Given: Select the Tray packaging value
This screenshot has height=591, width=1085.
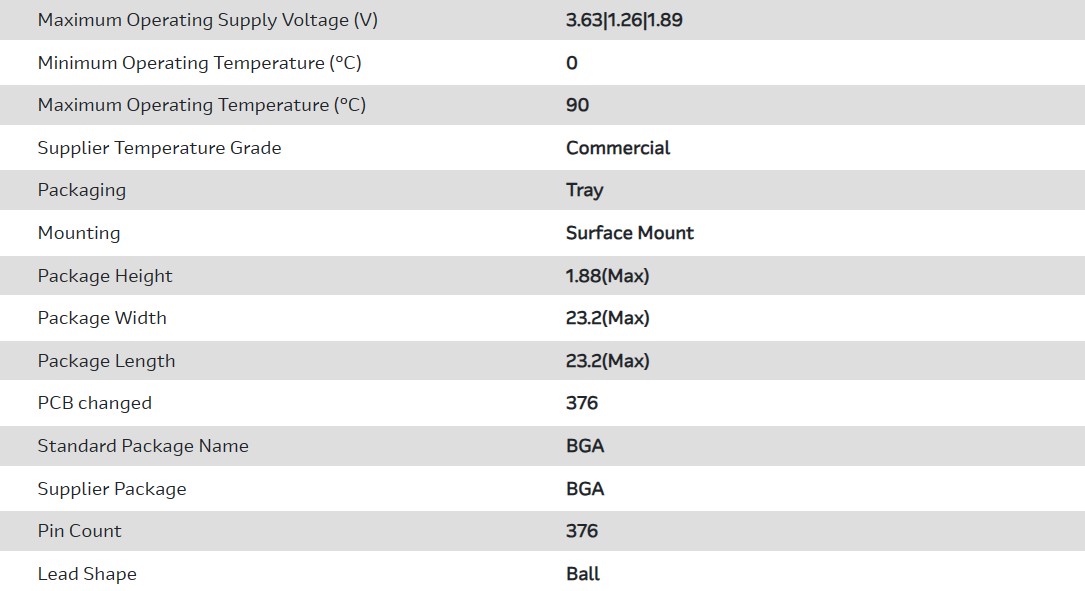Looking at the screenshot, I should tap(584, 190).
